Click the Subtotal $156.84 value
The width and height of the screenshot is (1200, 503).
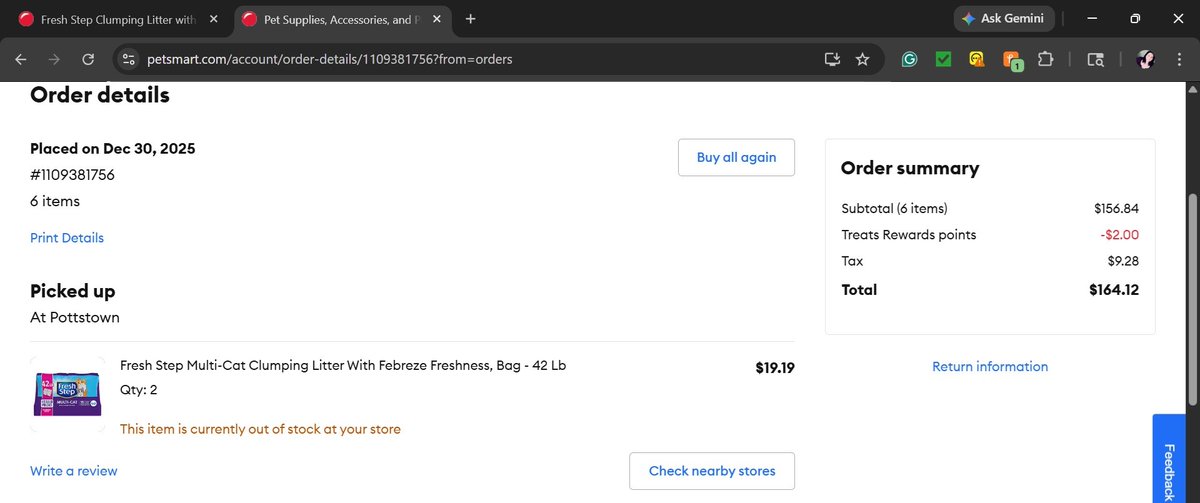(1117, 209)
